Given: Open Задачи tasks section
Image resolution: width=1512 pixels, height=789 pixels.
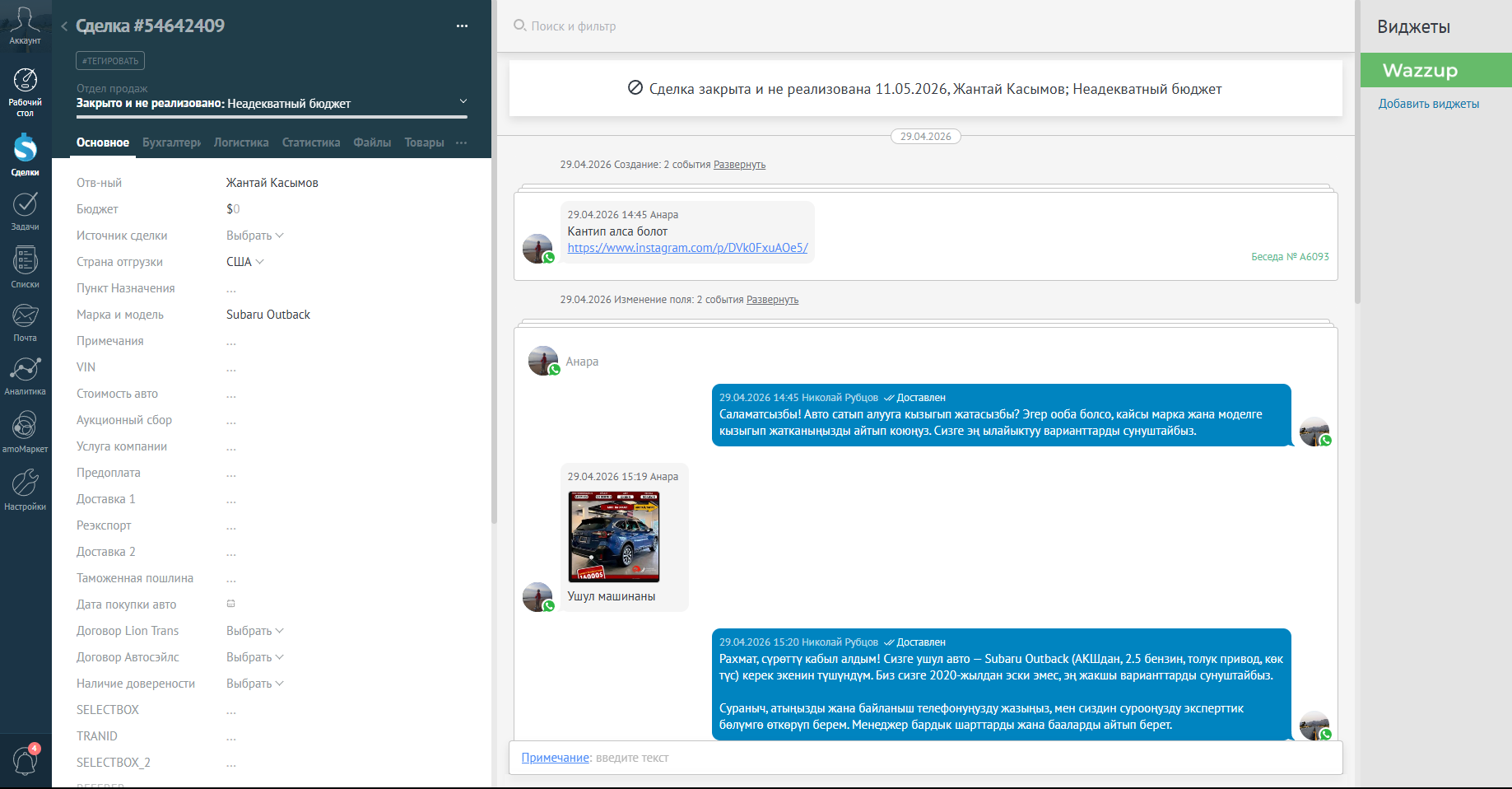Looking at the screenshot, I should [x=25, y=211].
